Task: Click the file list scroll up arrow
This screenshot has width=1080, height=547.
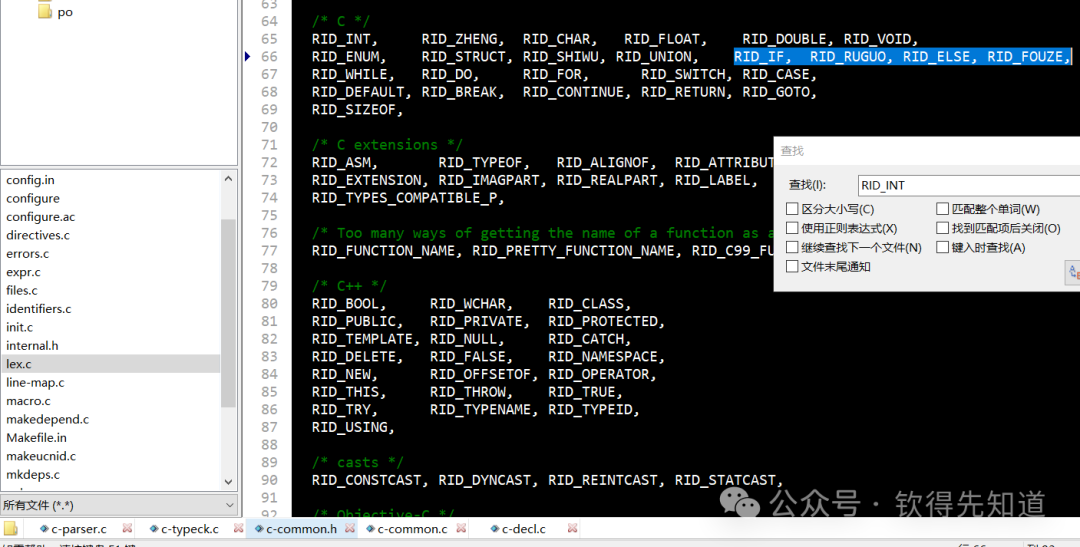Action: pos(229,178)
